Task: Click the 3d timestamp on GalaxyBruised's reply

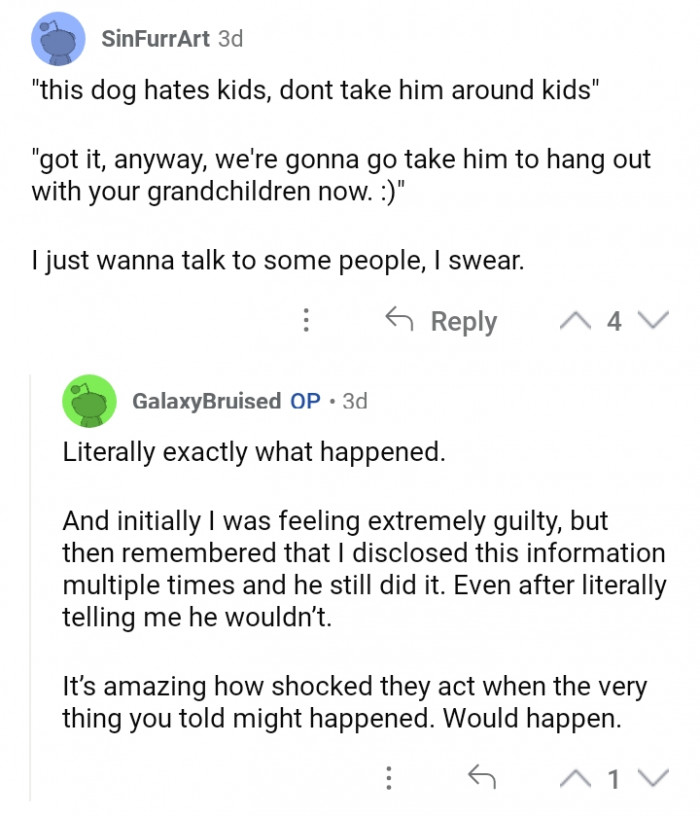Action: [x=355, y=401]
